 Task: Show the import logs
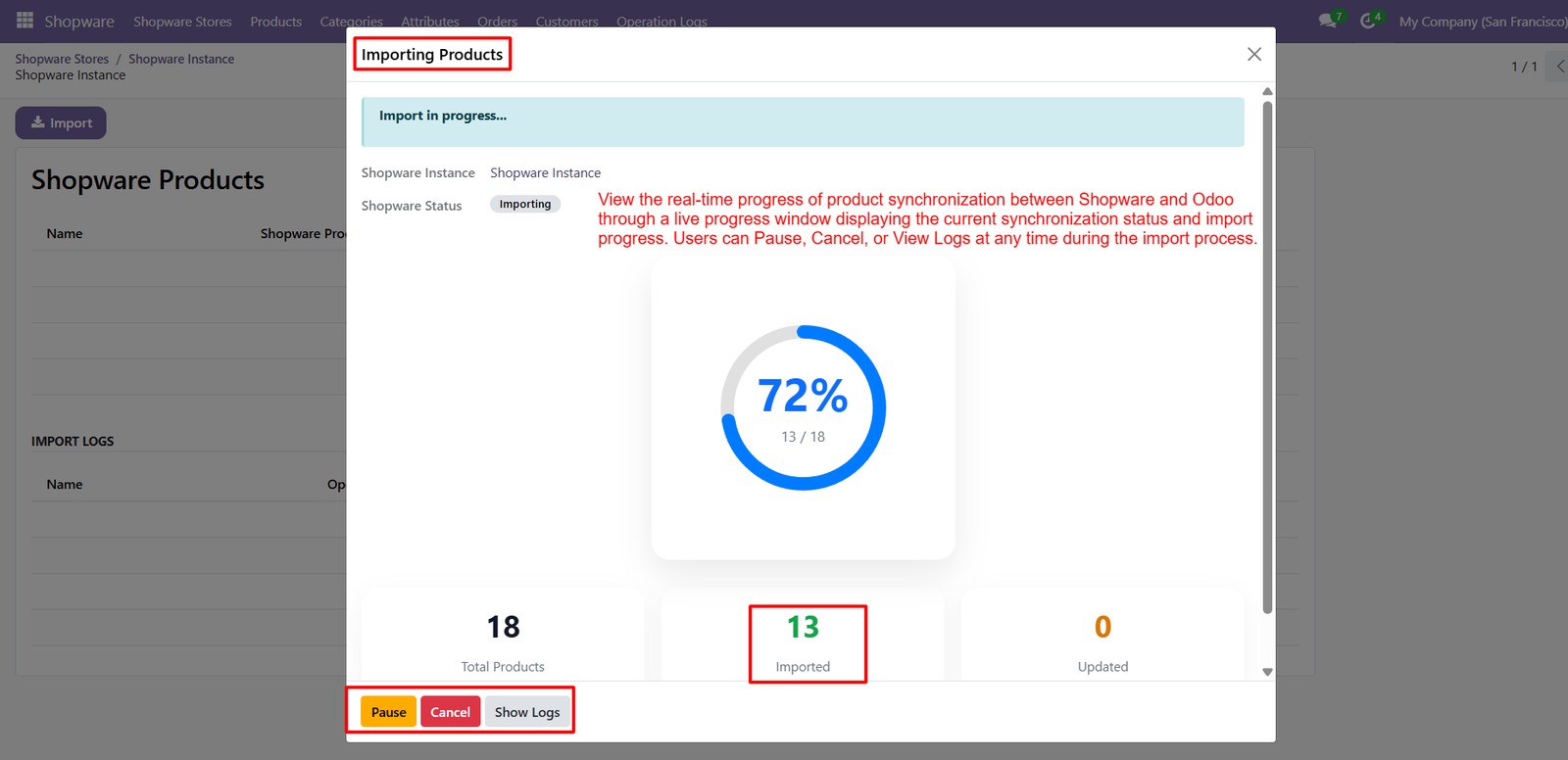click(527, 712)
